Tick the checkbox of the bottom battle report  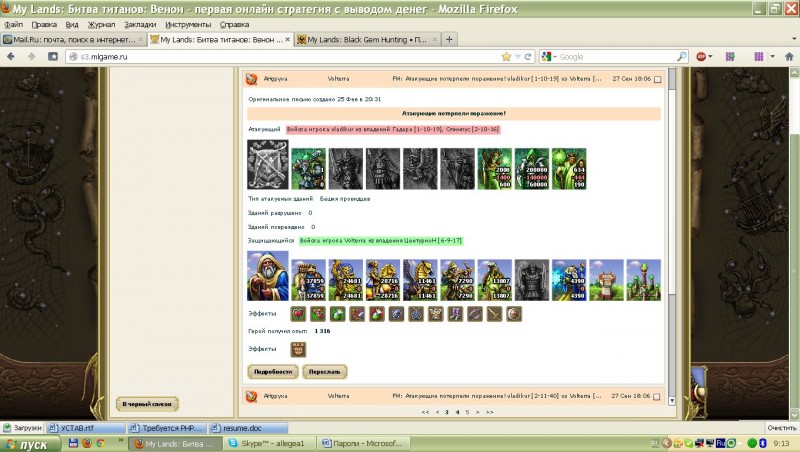tap(657, 397)
